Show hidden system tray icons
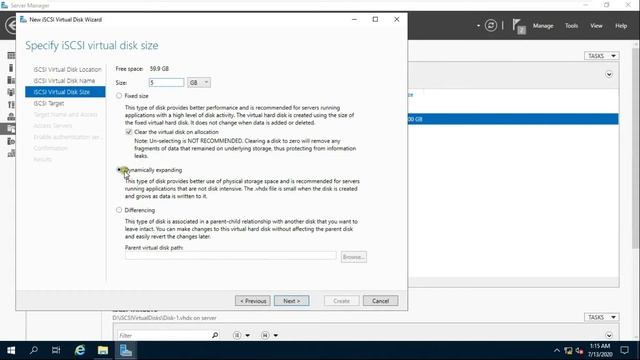640x360 pixels. point(557,351)
